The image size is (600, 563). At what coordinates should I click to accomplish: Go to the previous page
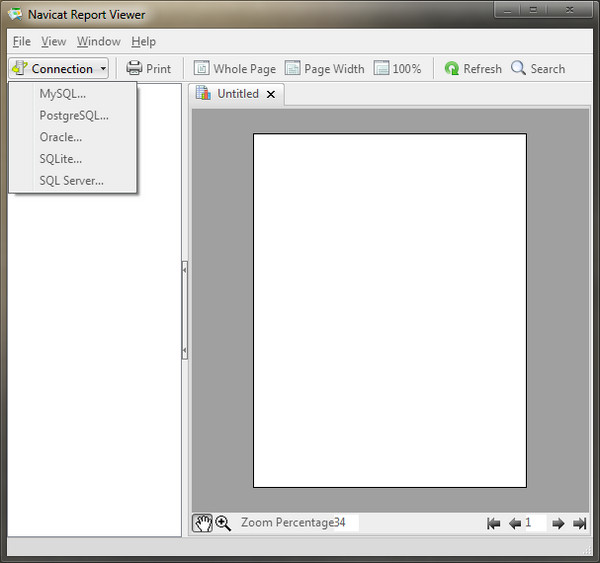515,523
